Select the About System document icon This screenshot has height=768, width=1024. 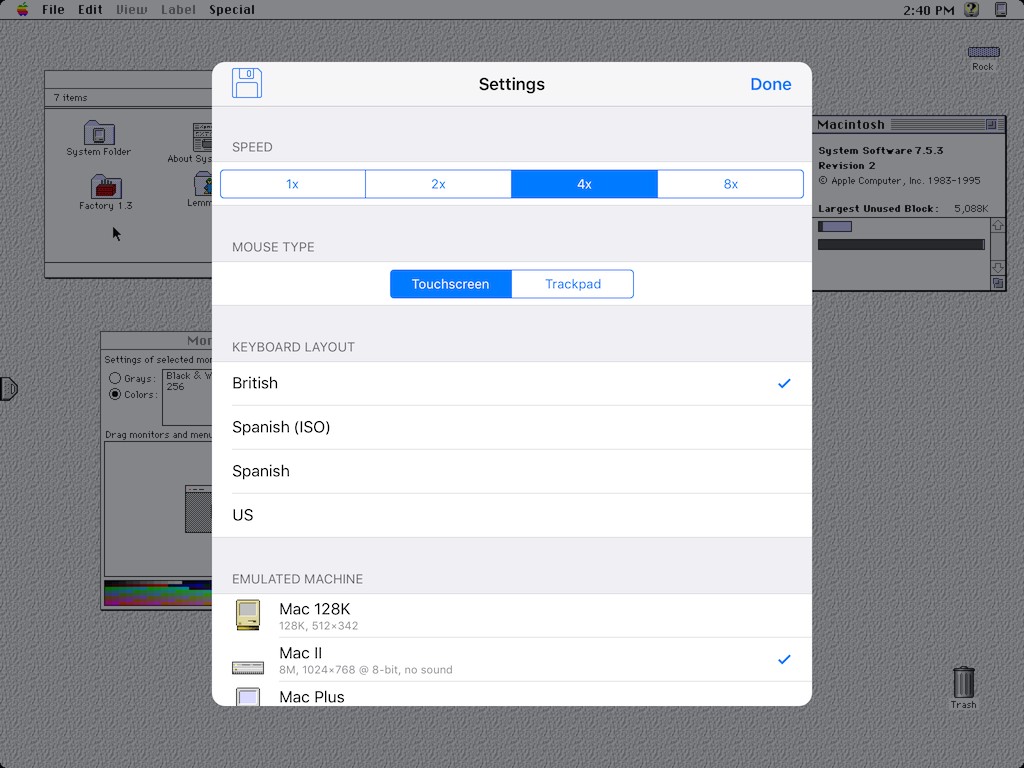tap(202, 137)
